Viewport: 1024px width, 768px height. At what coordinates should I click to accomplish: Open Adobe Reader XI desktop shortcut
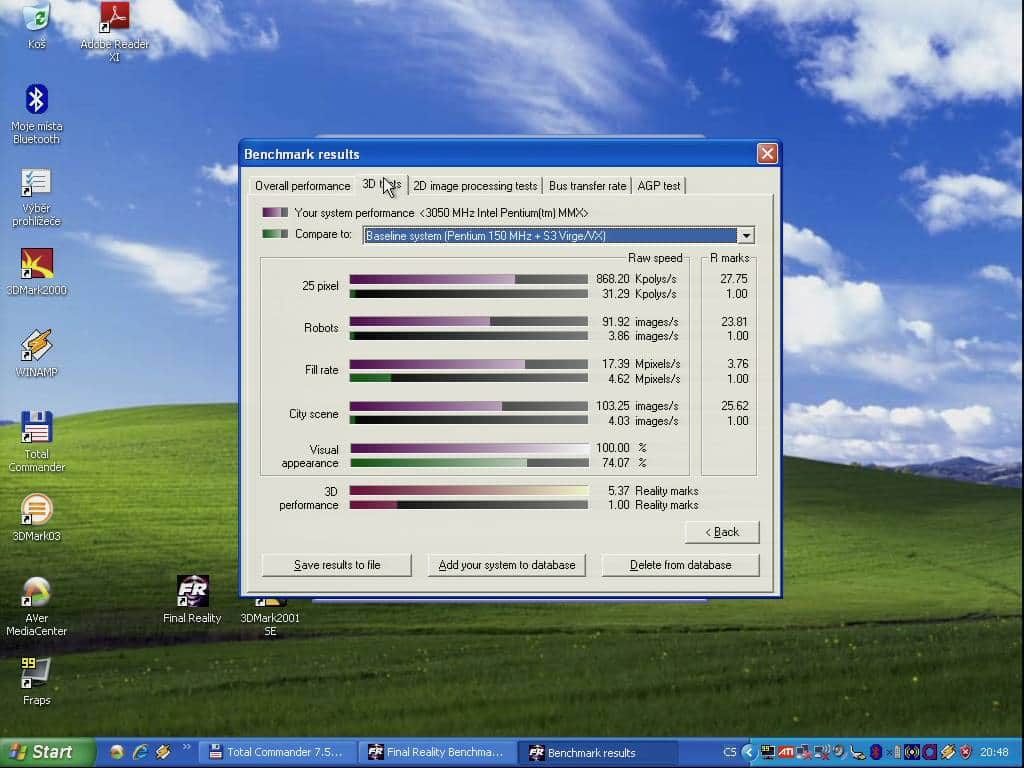pos(114,31)
